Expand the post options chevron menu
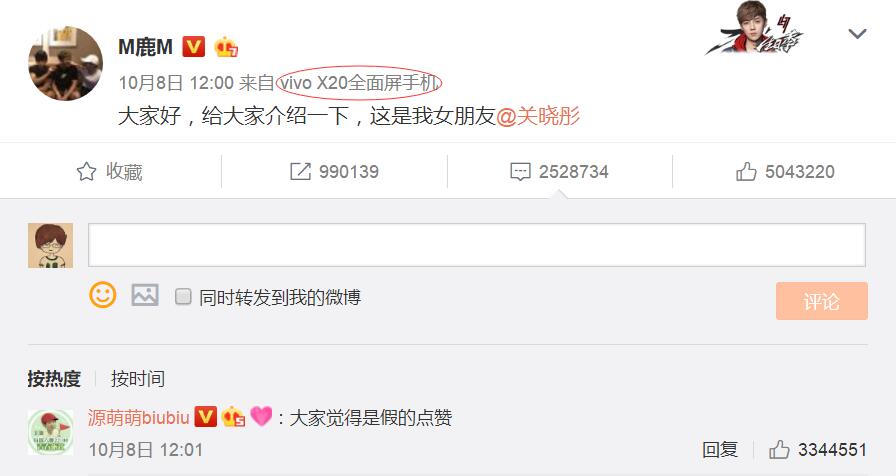 click(x=857, y=34)
